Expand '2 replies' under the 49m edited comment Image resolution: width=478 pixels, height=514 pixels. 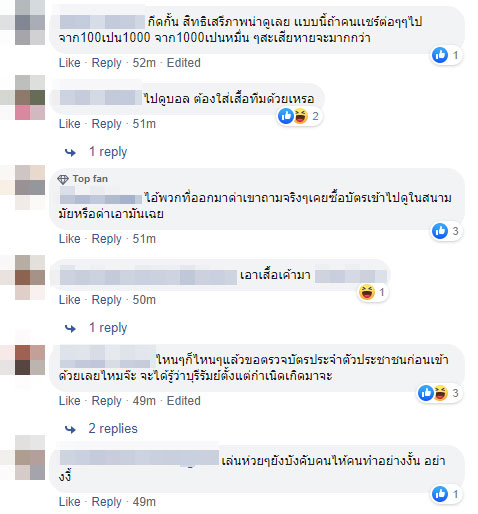pos(113,429)
